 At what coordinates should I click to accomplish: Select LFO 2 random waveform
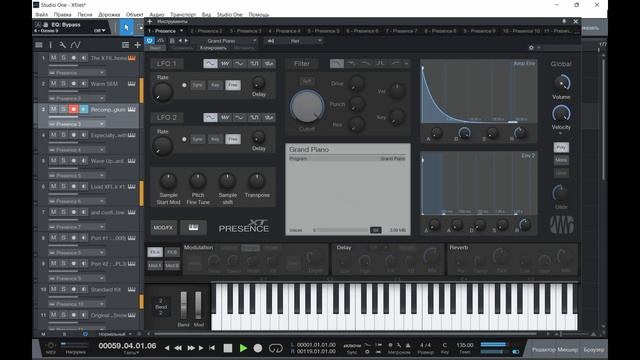tap(269, 118)
